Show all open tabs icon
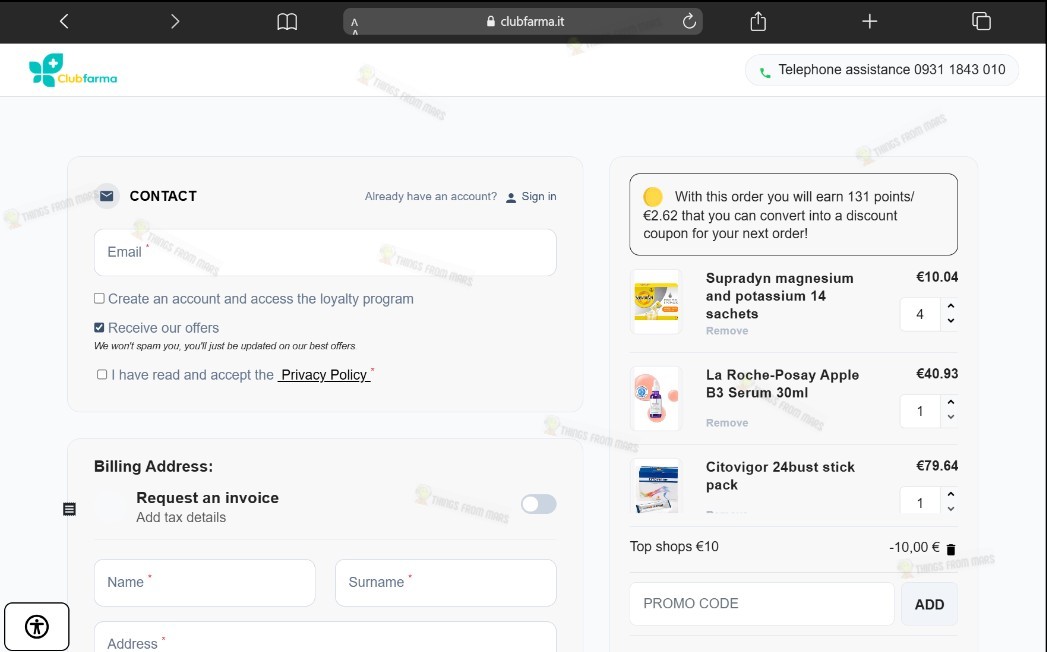 (981, 21)
